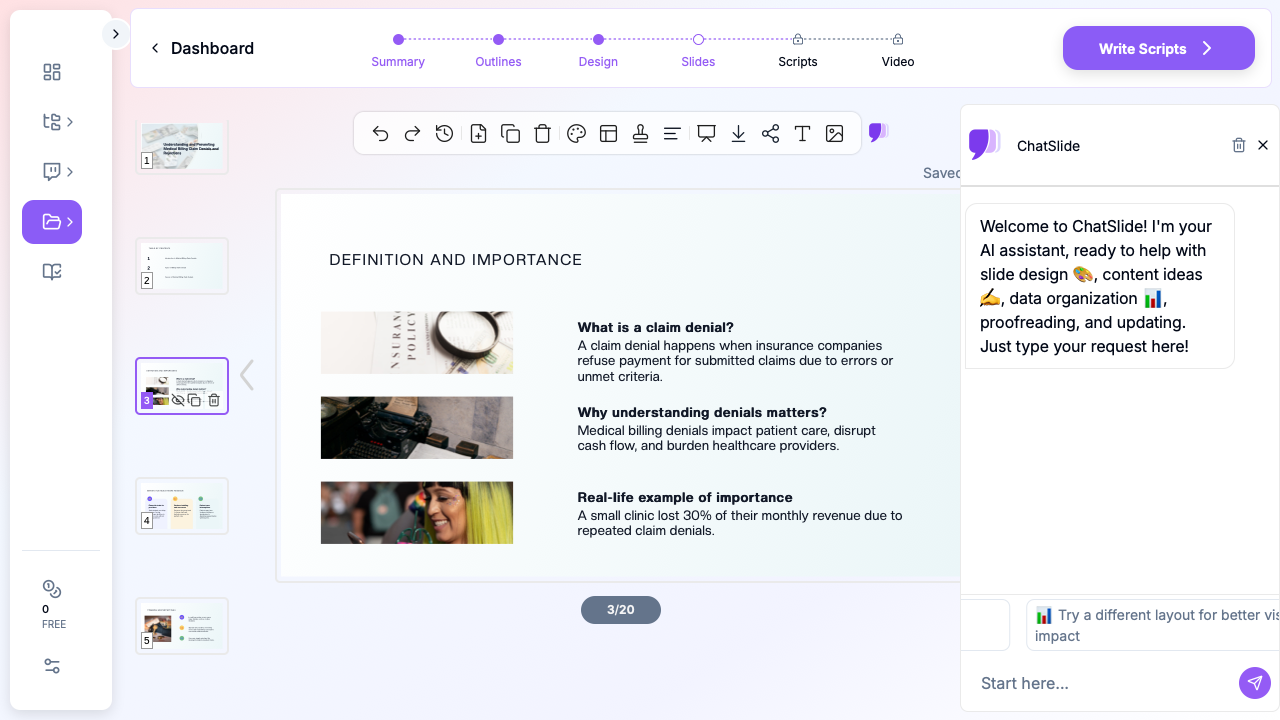This screenshot has width=1280, height=720.
Task: Go to previous slide using left arrow
Action: 247,376
